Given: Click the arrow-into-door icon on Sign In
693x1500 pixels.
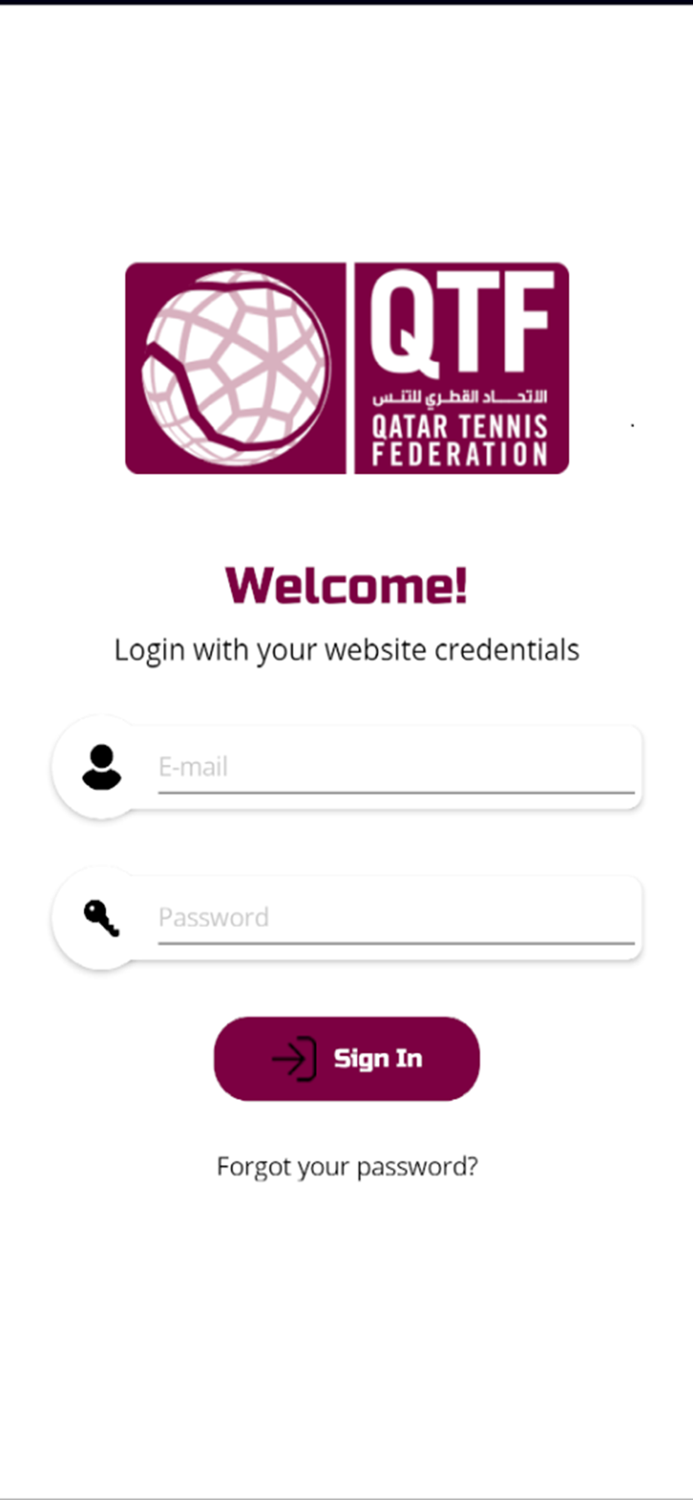Looking at the screenshot, I should [x=294, y=1059].
